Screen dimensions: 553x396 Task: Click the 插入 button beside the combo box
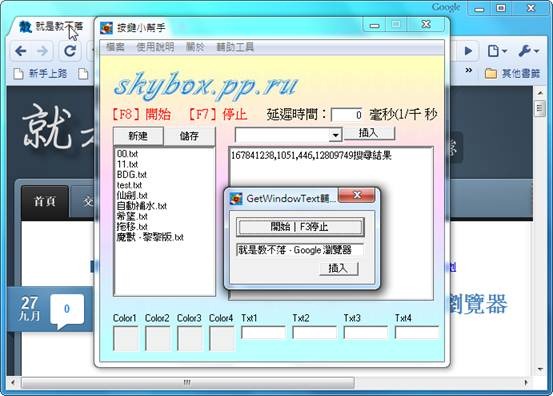coord(369,133)
